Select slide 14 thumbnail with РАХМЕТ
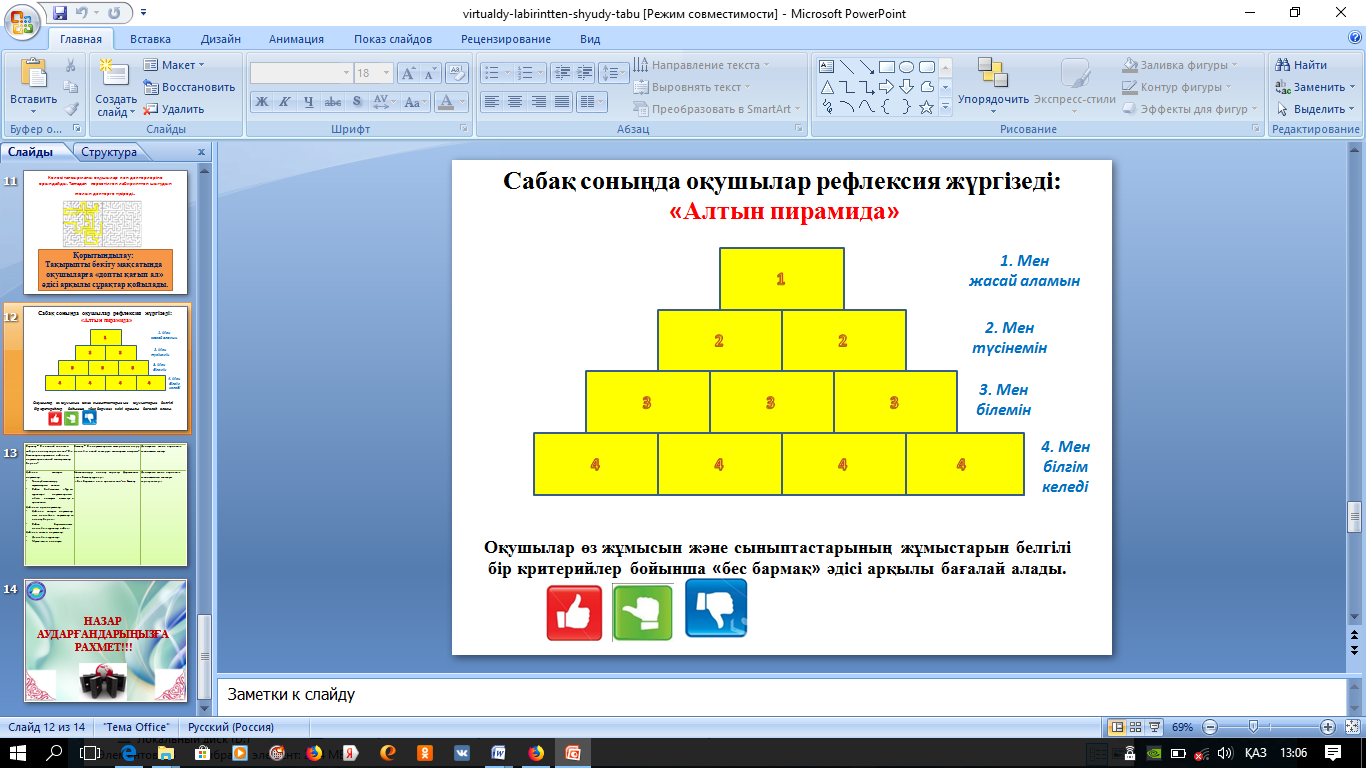This screenshot has height=768, width=1366. [105, 640]
